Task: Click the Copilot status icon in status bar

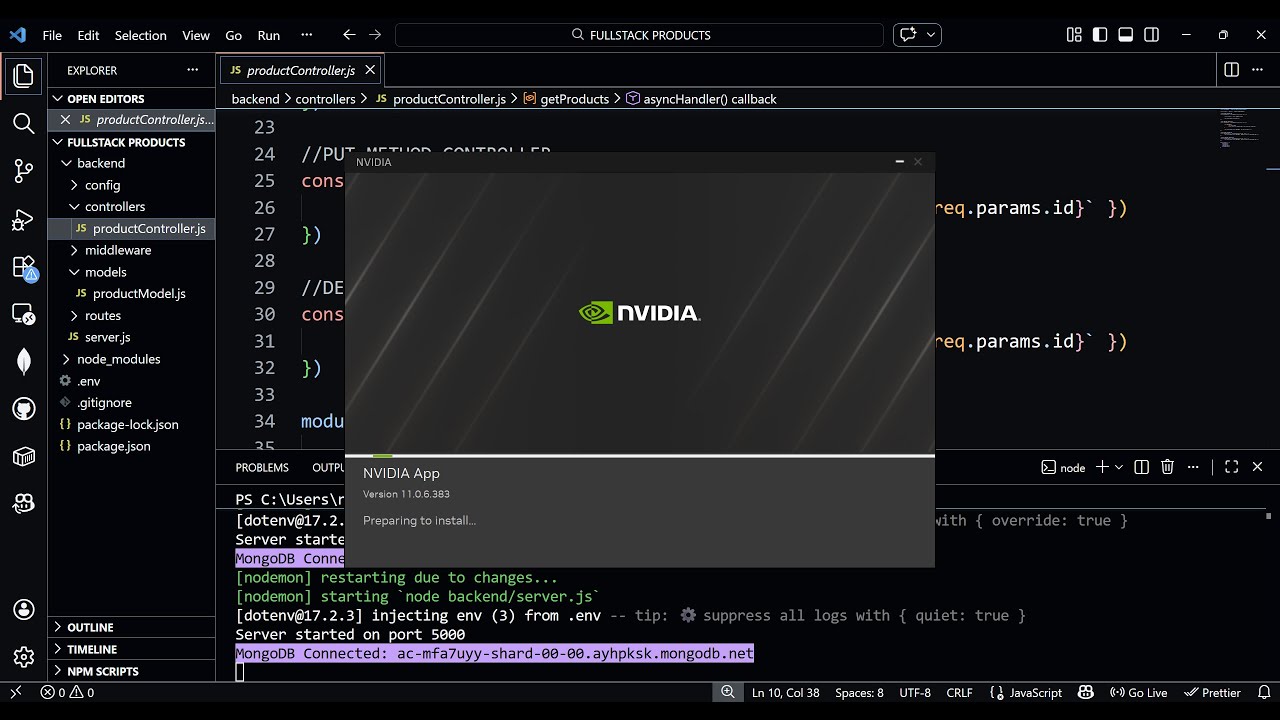Action: coord(1086,692)
